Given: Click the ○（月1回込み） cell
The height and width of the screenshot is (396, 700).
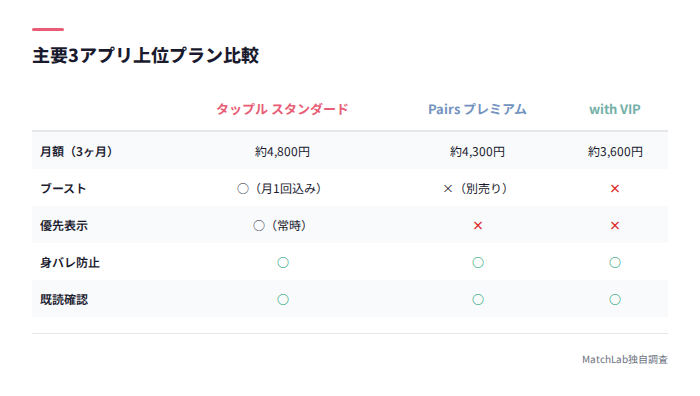Looking at the screenshot, I should 279,189.
